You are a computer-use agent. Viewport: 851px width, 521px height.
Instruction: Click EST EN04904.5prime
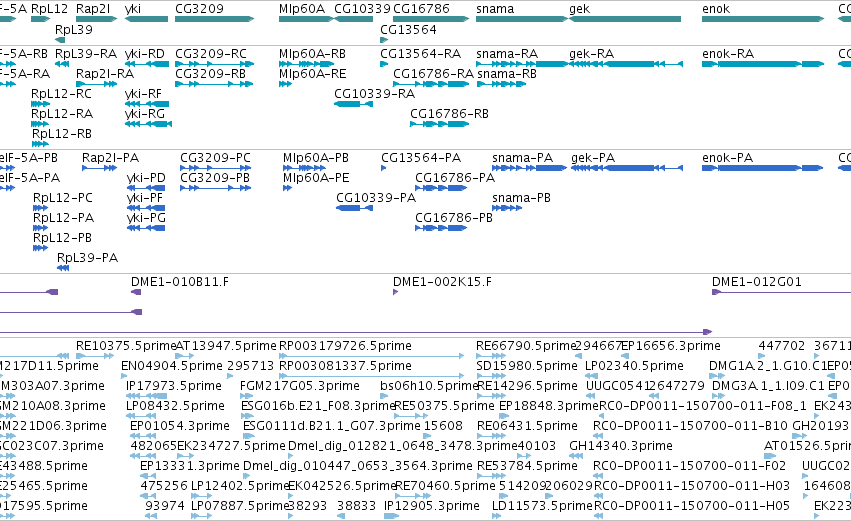click(172, 366)
